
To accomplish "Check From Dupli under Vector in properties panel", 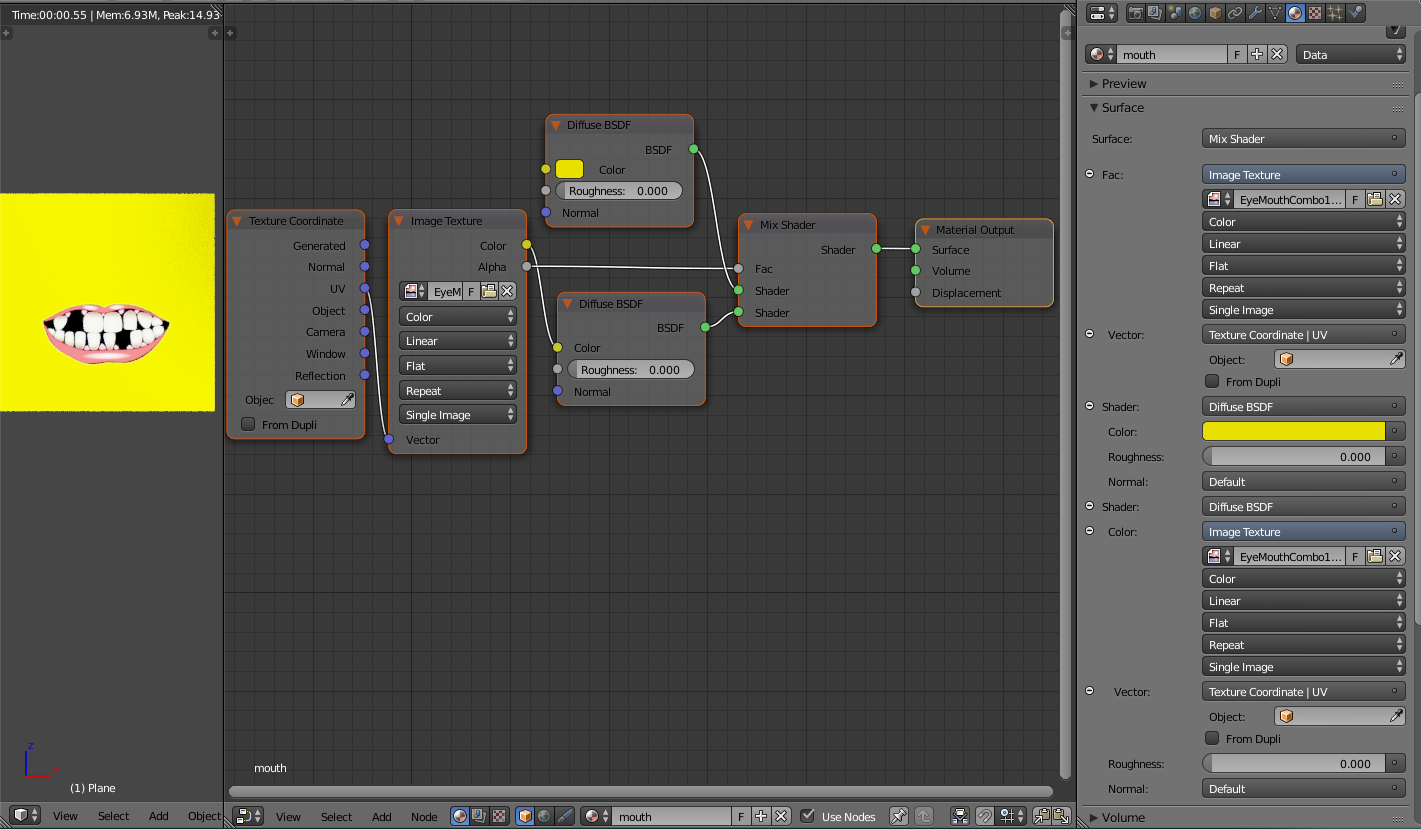I will click(x=1212, y=381).
